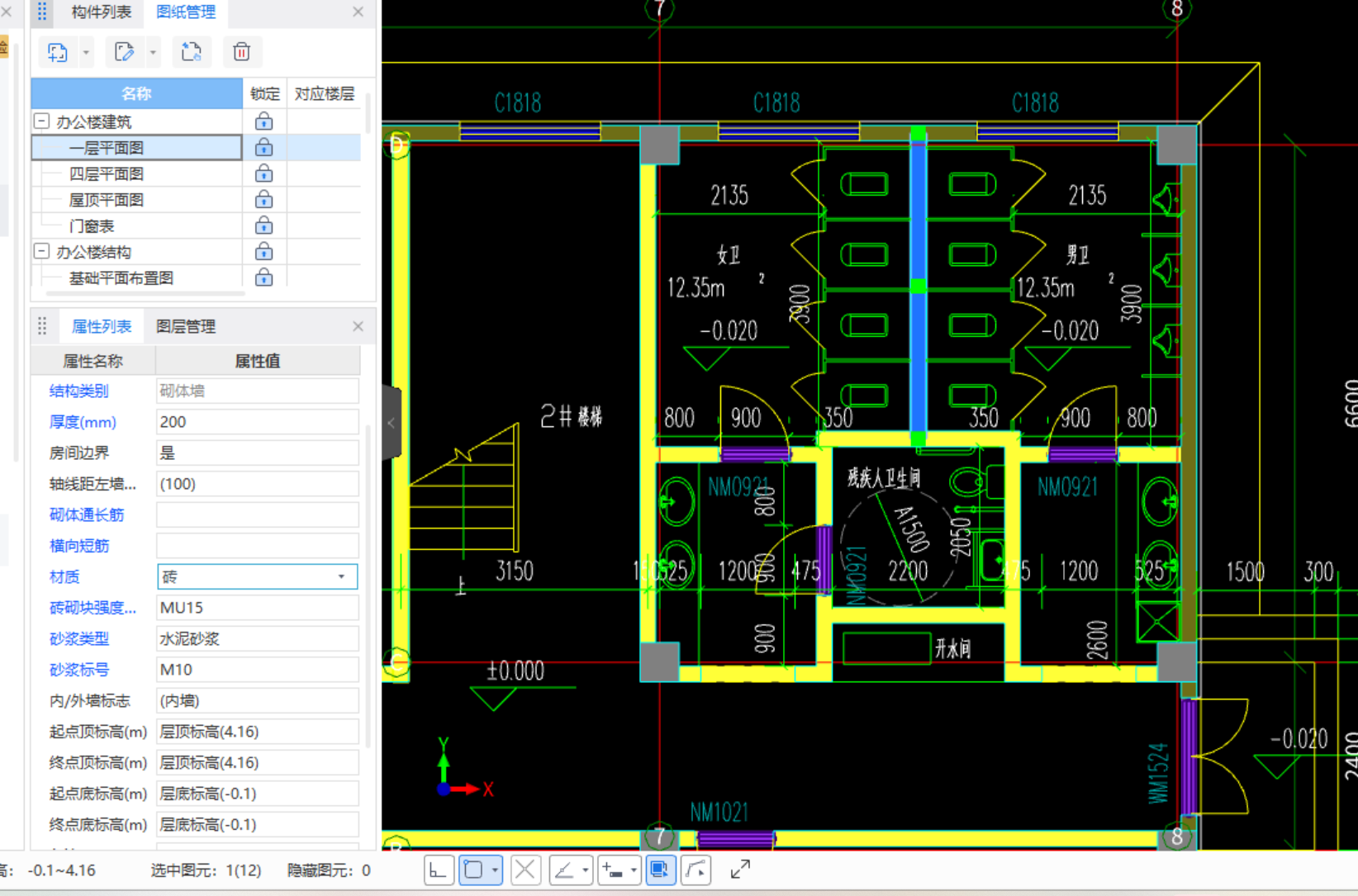Click the 房间边界 value field
The height and width of the screenshot is (896, 1358).
pos(258,453)
